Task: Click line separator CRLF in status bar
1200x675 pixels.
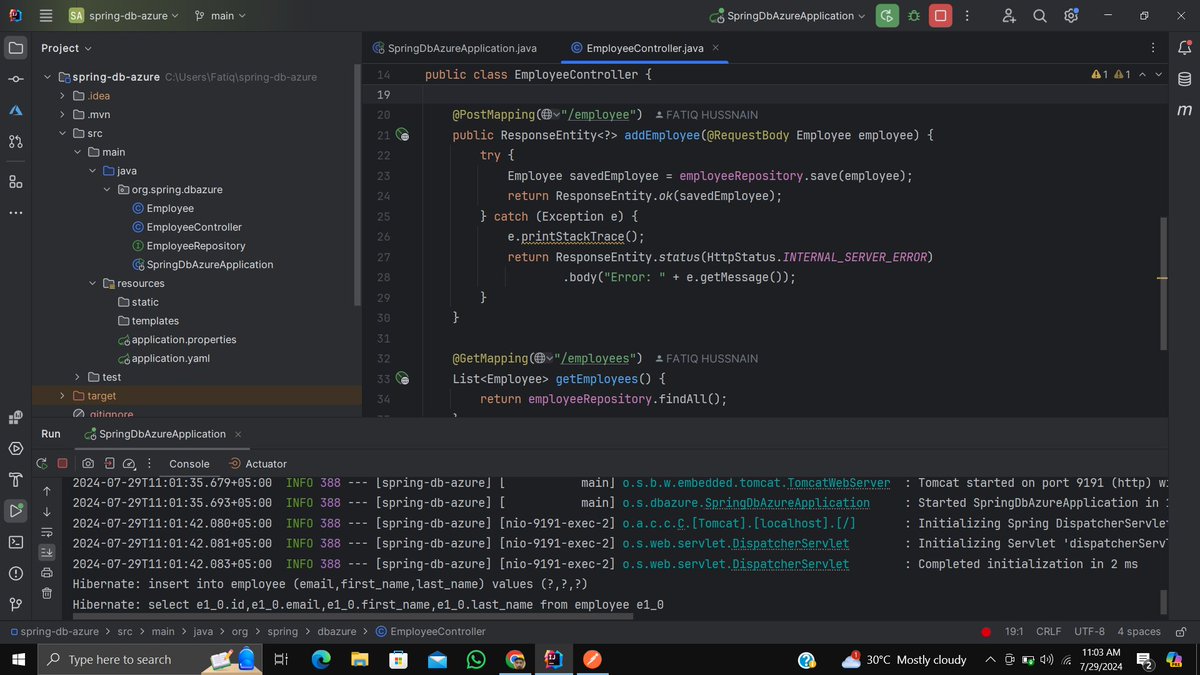Action: tap(1049, 632)
